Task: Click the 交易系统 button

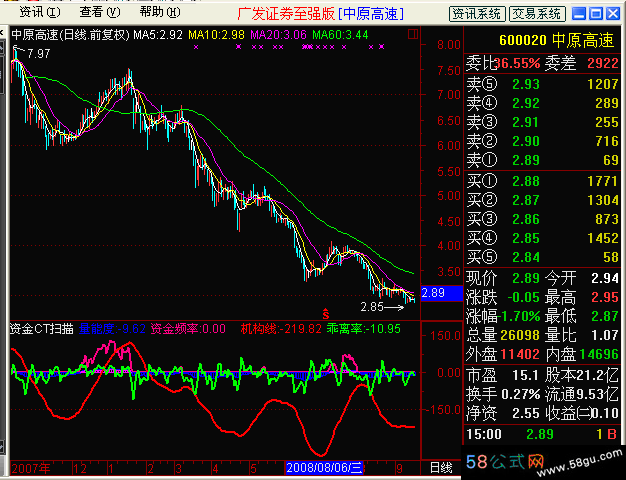Action: (537, 14)
